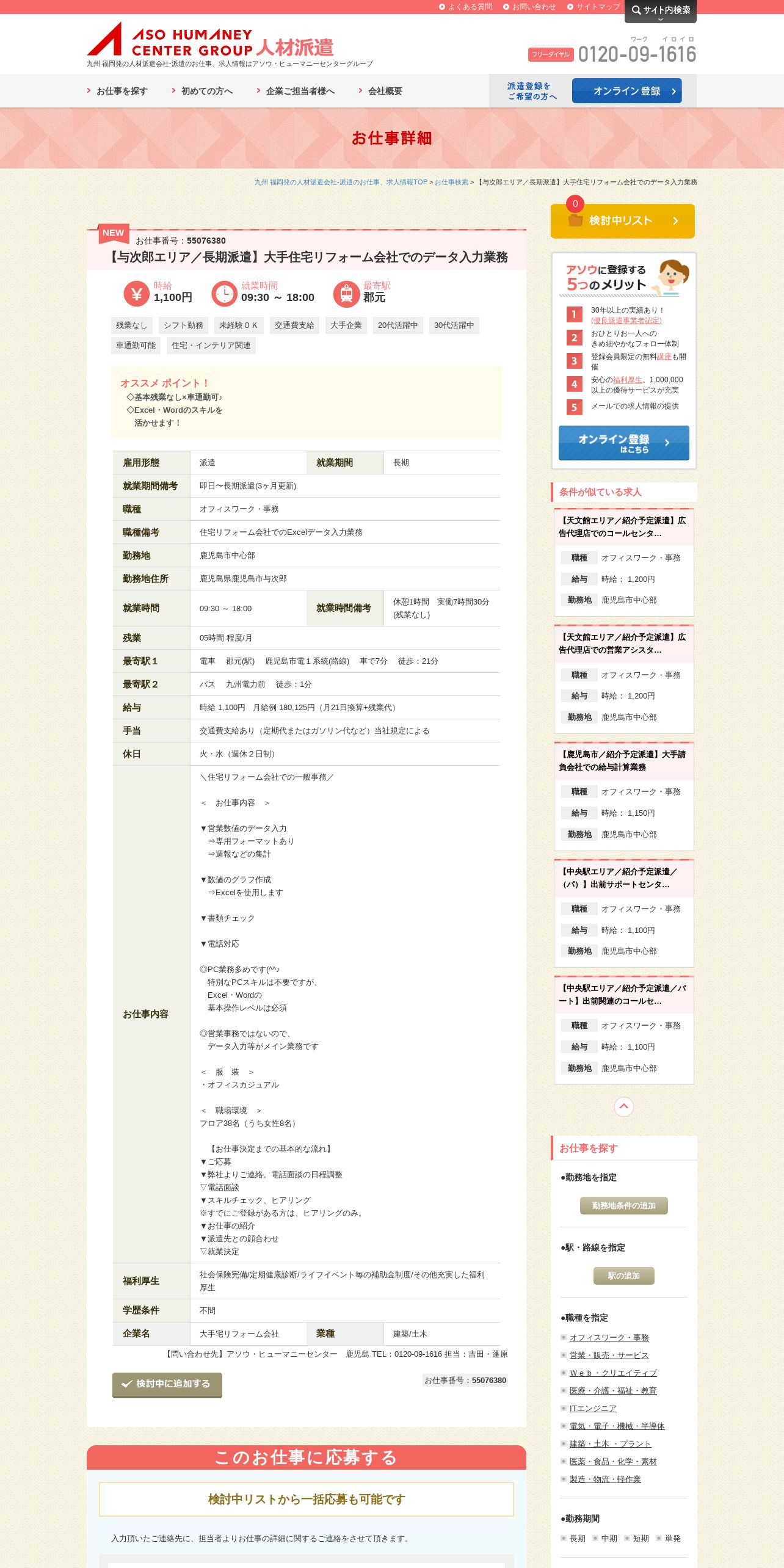Click the breadcrumb TOP link
This screenshot has height=1568, width=784.
click(x=341, y=182)
